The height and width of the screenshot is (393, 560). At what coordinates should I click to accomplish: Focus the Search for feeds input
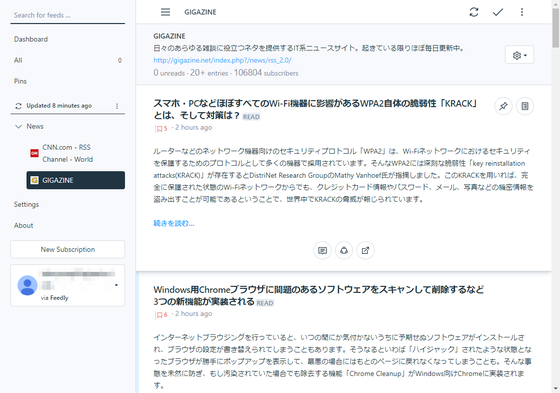68,15
